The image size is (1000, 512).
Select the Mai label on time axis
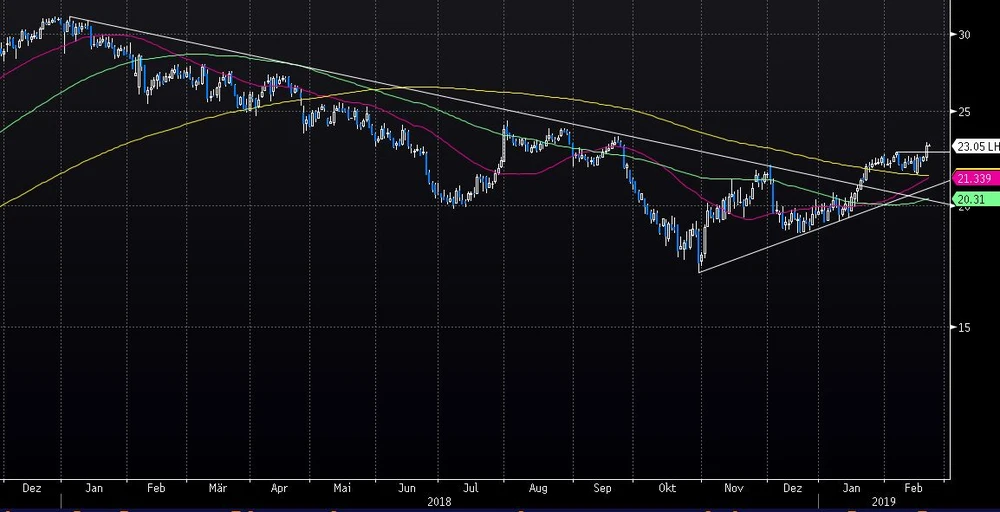click(x=343, y=488)
